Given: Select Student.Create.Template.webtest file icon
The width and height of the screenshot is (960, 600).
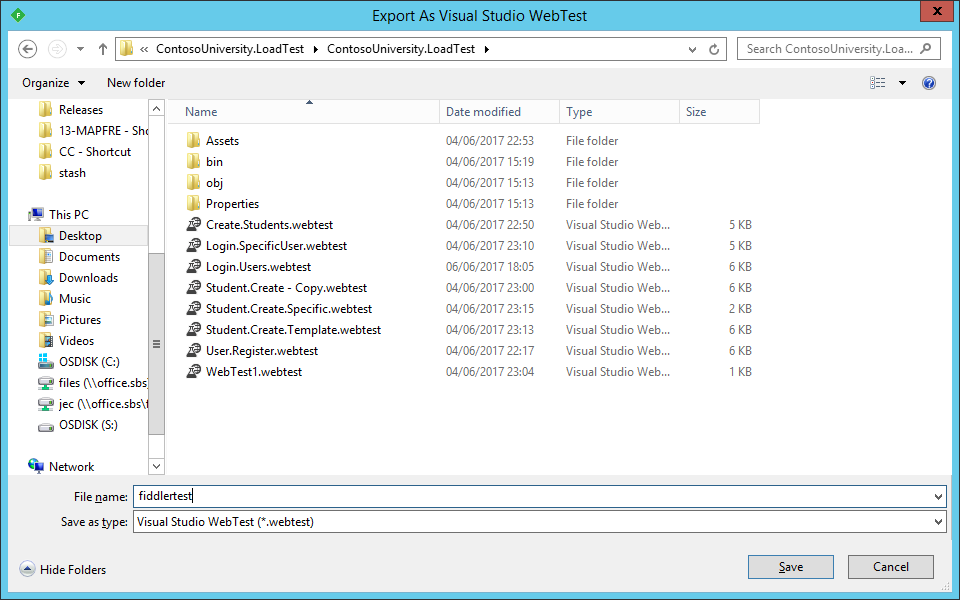Looking at the screenshot, I should coord(193,330).
